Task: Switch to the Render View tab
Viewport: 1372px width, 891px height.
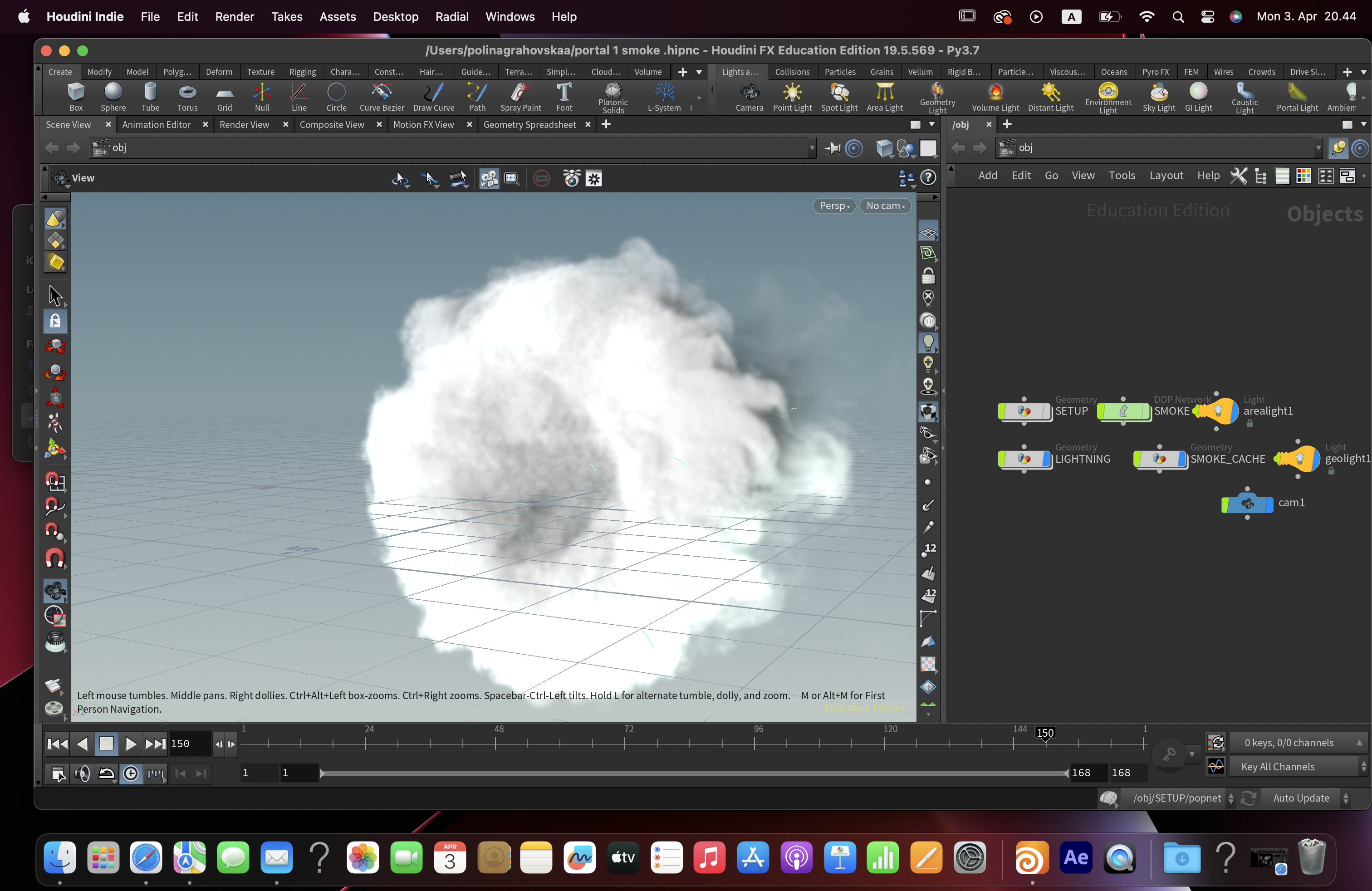Action: 244,124
